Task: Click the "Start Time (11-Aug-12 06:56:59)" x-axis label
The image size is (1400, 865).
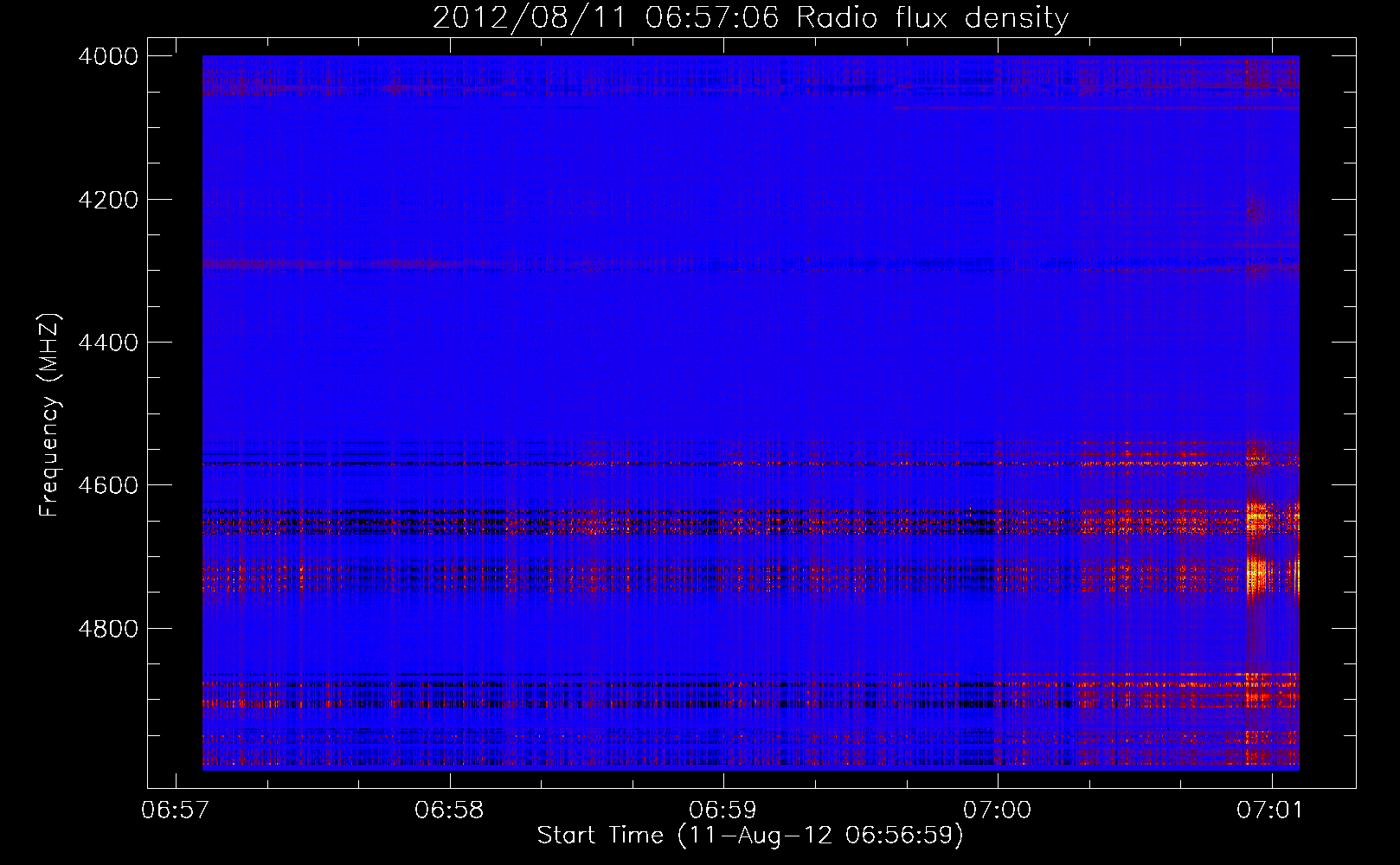Action: point(750,836)
